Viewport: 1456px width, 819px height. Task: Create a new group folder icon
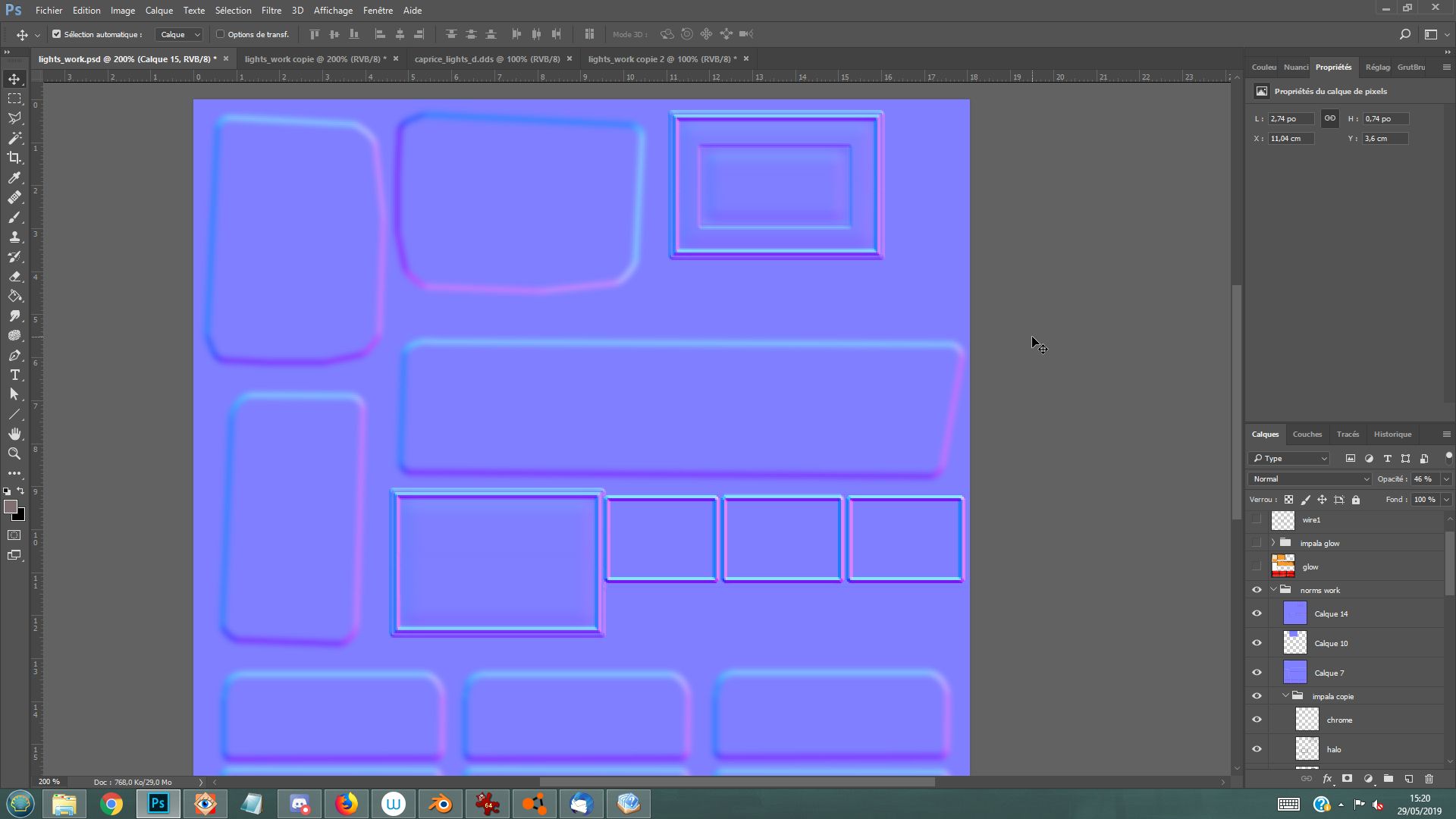tap(1388, 779)
